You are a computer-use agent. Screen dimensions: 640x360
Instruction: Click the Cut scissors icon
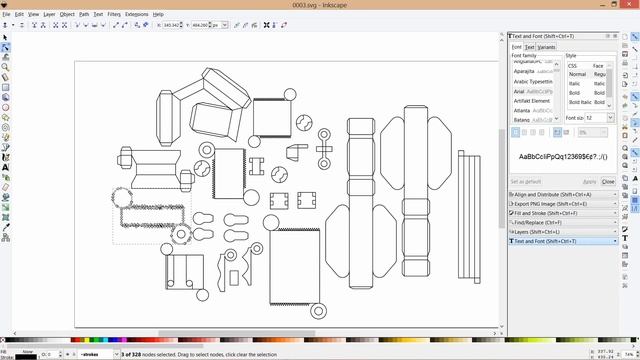tap(625, 127)
